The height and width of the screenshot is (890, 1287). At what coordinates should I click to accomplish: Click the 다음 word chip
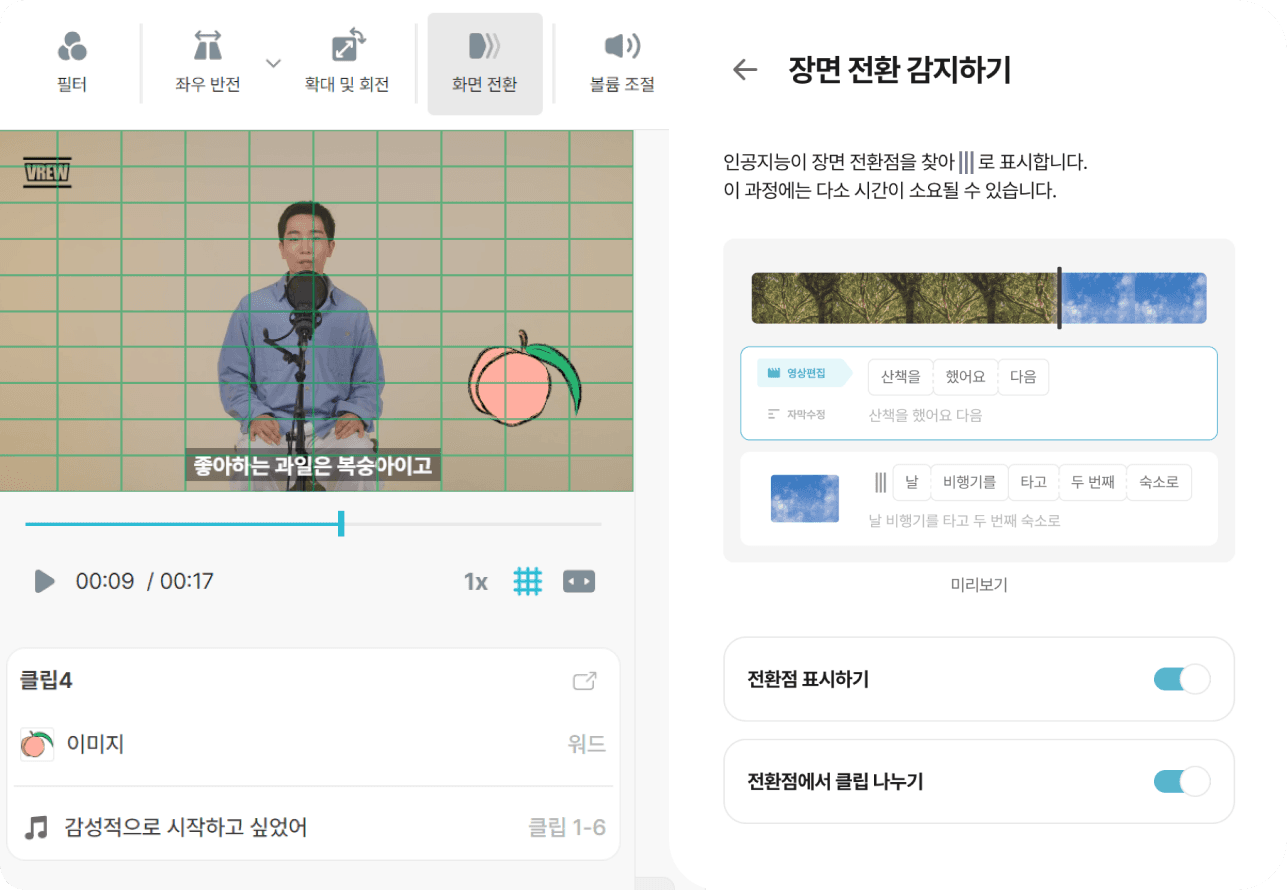pyautogui.click(x=1023, y=377)
